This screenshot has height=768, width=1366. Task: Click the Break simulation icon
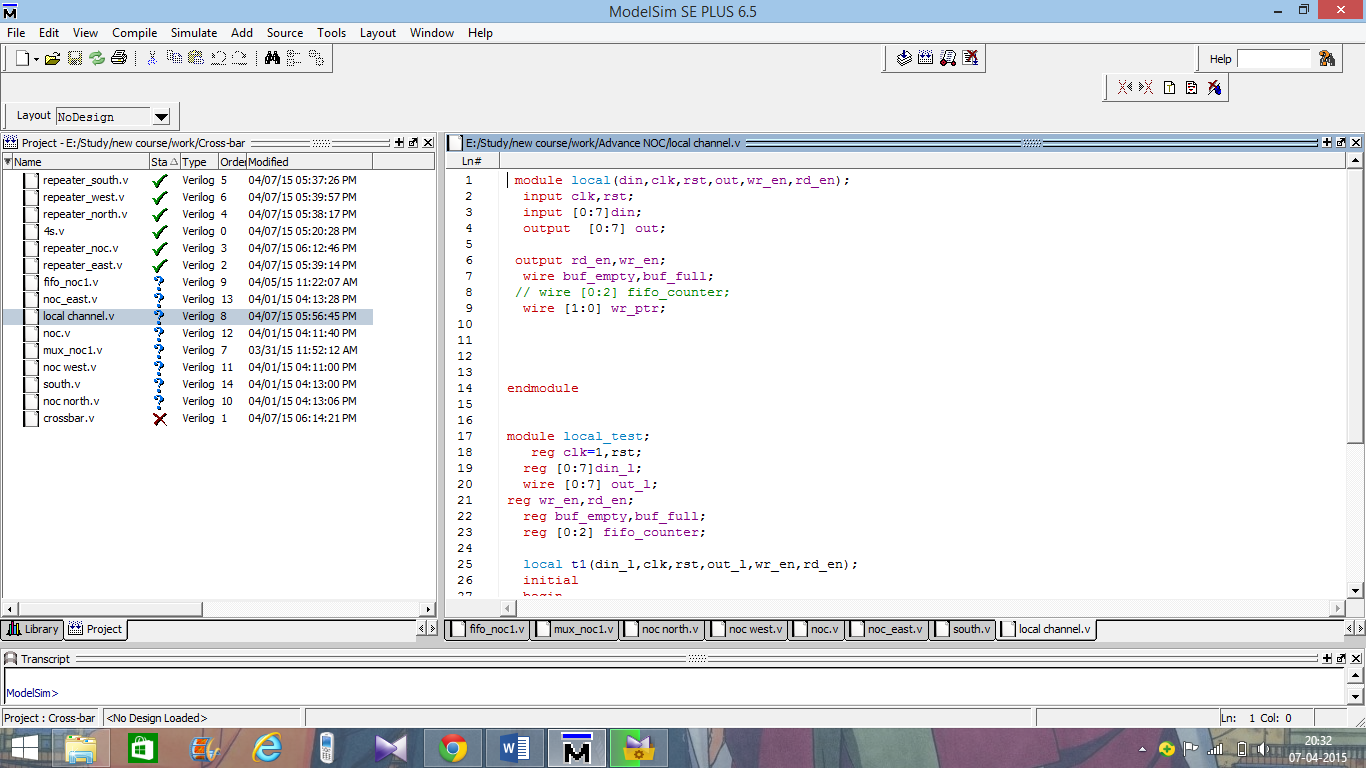970,58
